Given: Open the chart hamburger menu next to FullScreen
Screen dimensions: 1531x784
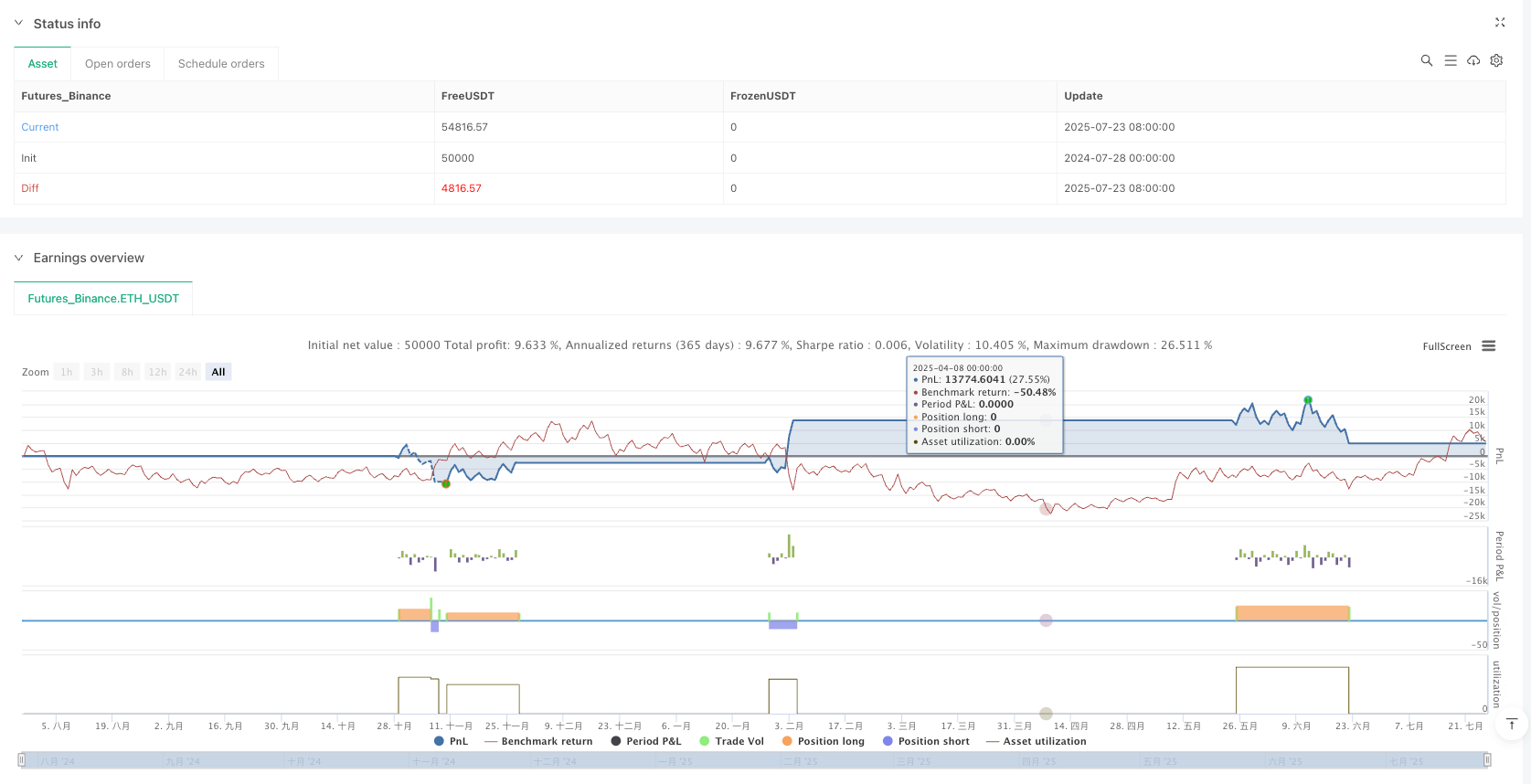Looking at the screenshot, I should click(1489, 346).
